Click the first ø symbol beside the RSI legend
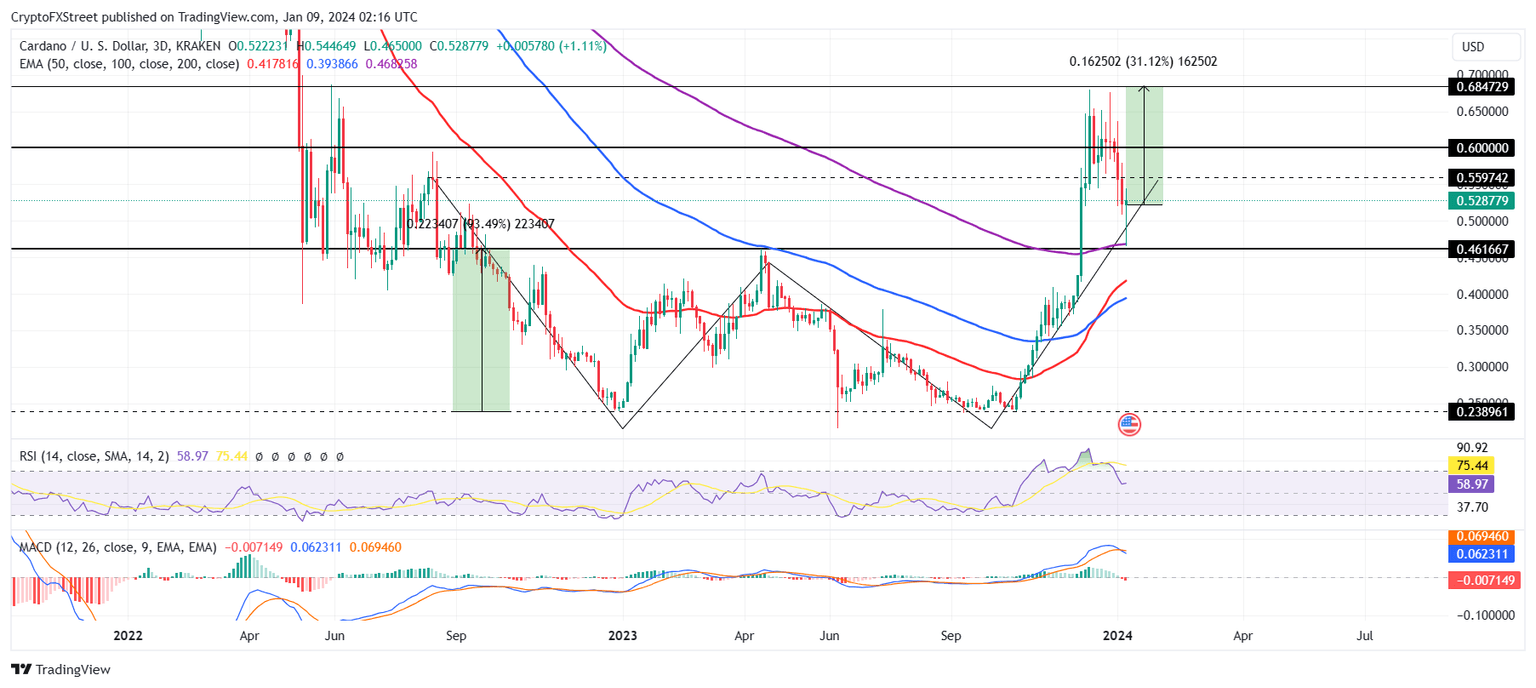The width and height of the screenshot is (1536, 688). click(259, 456)
